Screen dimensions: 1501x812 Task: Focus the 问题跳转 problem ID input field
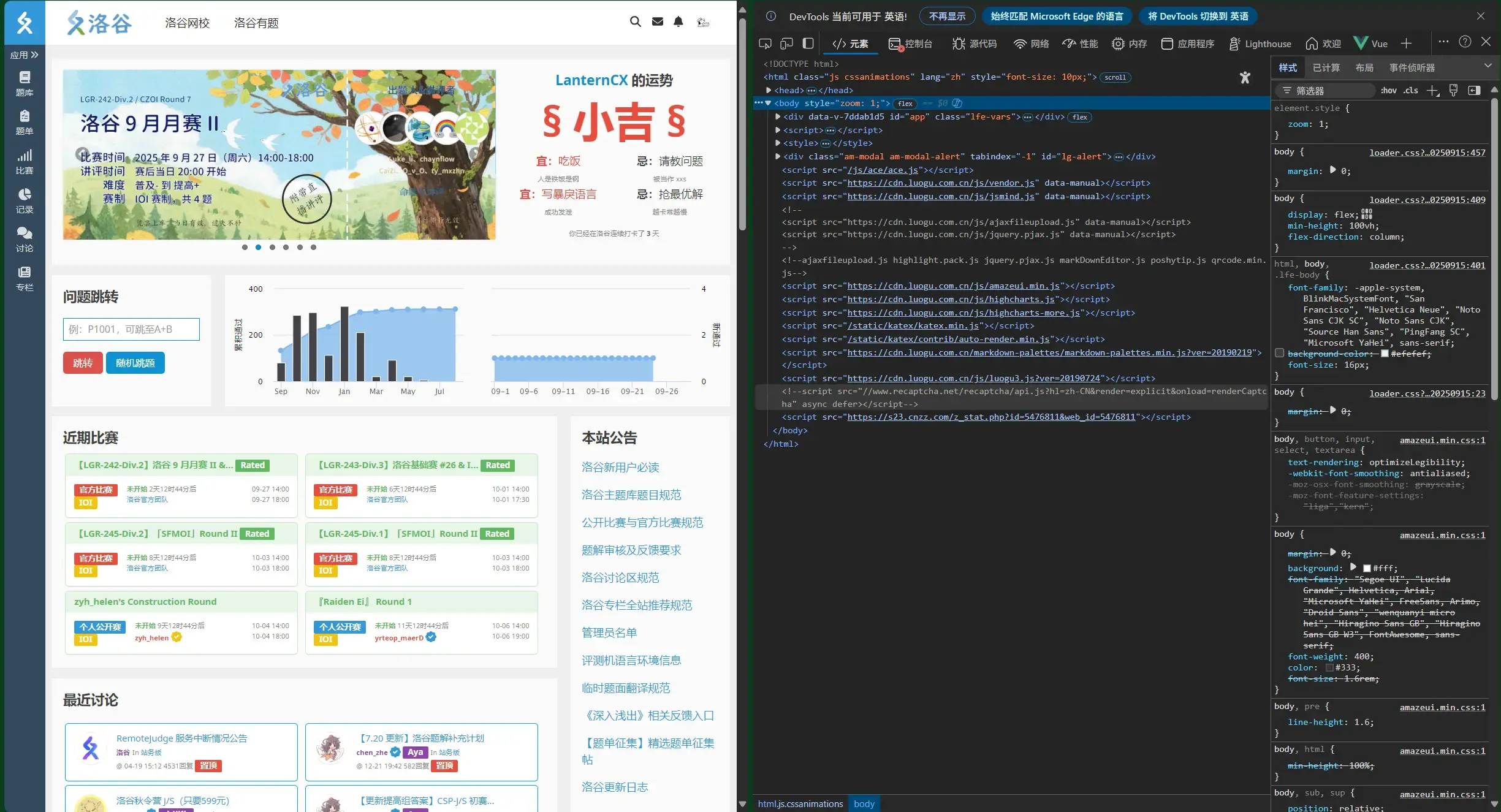[131, 329]
